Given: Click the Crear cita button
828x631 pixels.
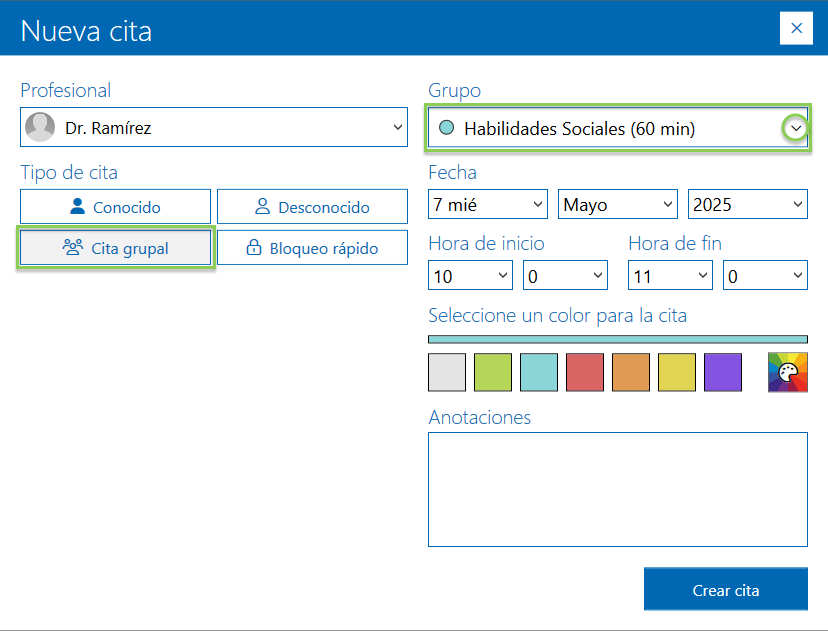Looking at the screenshot, I should 725,589.
